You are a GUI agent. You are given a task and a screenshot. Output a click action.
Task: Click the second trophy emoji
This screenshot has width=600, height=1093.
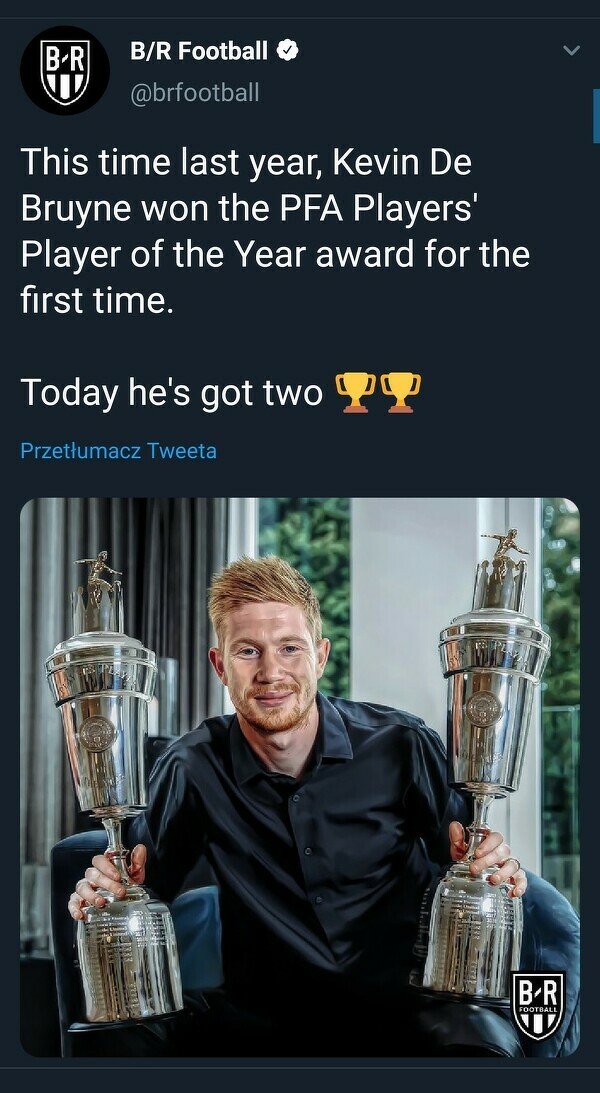pos(401,392)
